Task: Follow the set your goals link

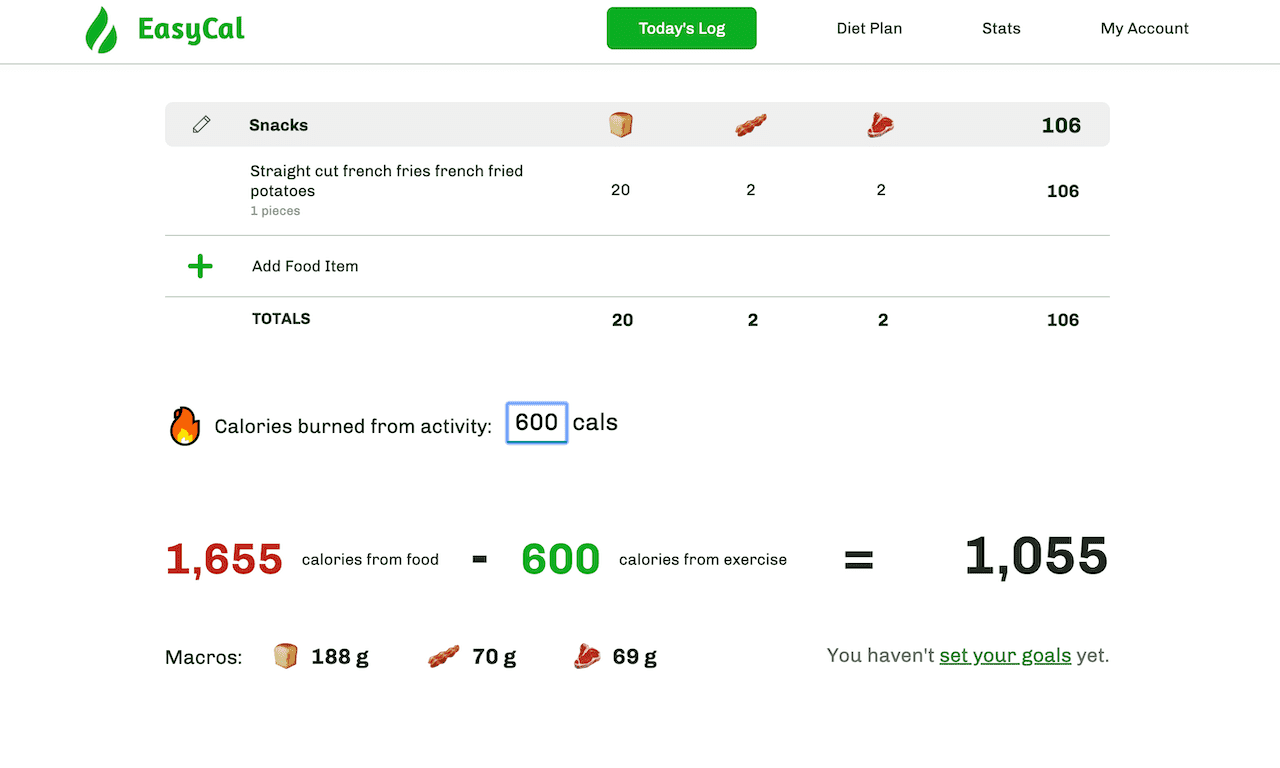Action: click(1005, 656)
